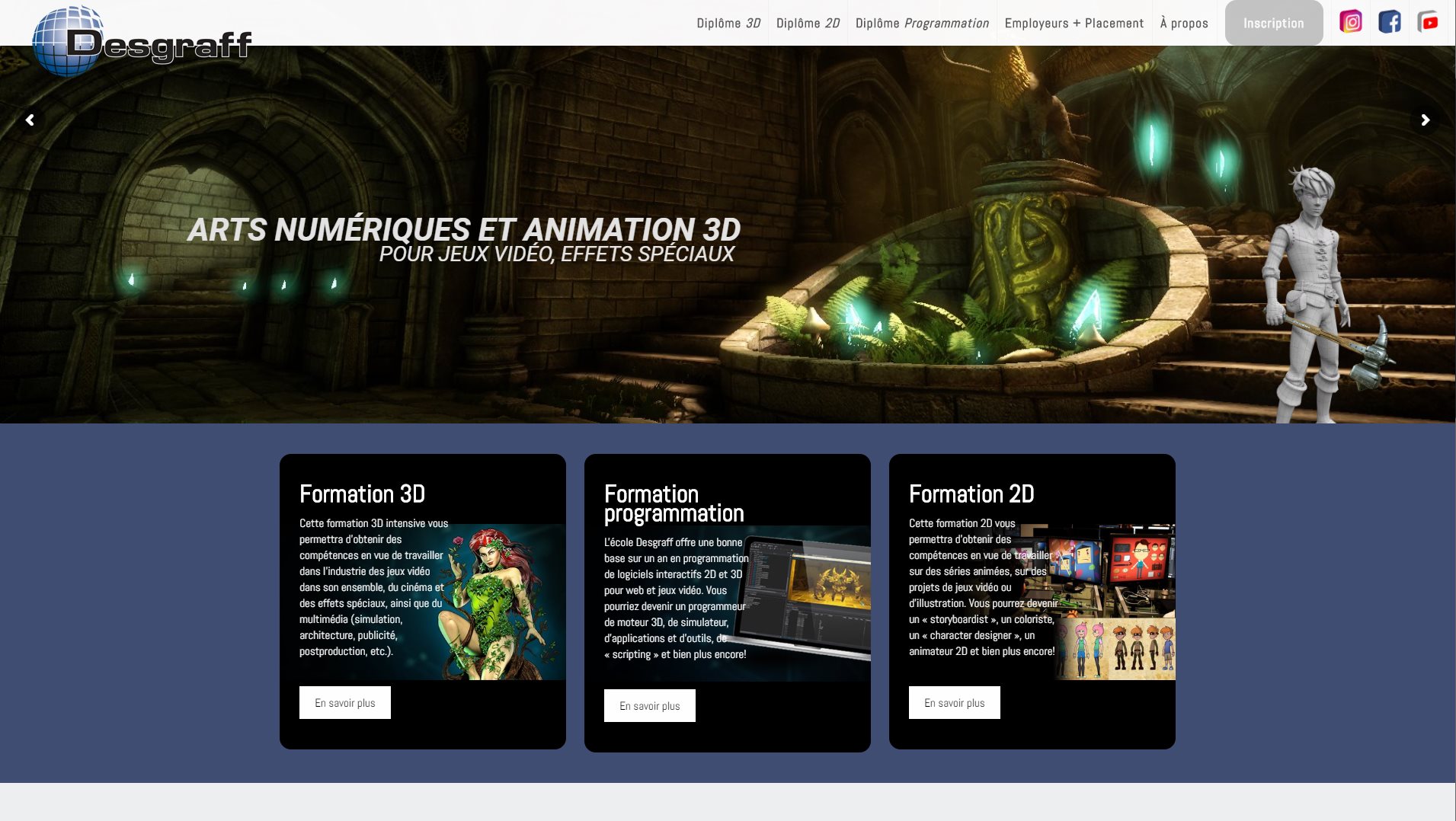Open the Diplôme 2D menu item
The width and height of the screenshot is (1456, 821).
tap(808, 23)
